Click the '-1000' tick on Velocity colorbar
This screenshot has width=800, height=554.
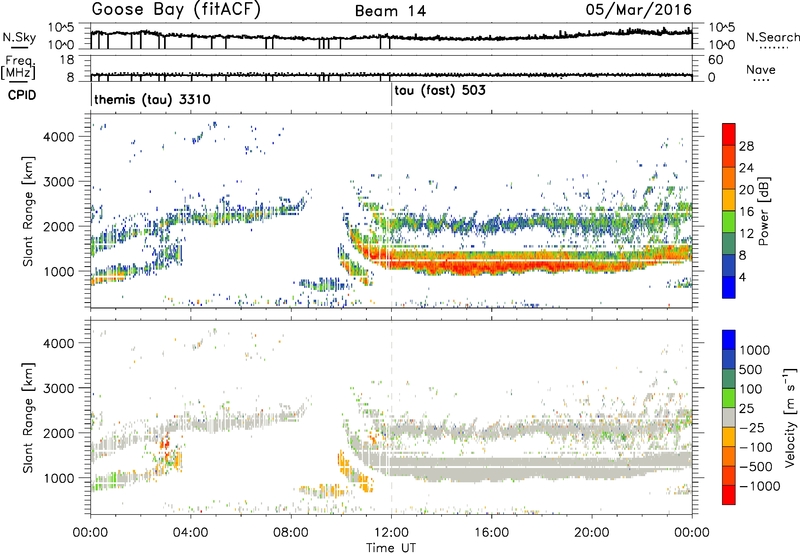759,486
